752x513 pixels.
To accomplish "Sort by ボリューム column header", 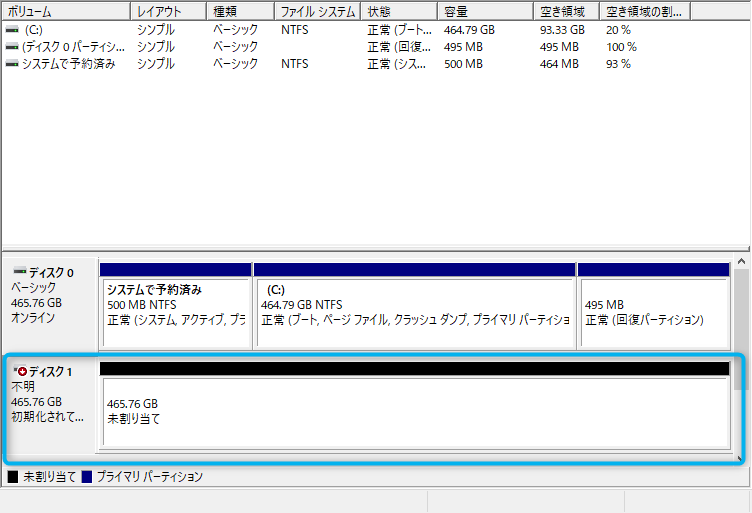I will [x=66, y=11].
